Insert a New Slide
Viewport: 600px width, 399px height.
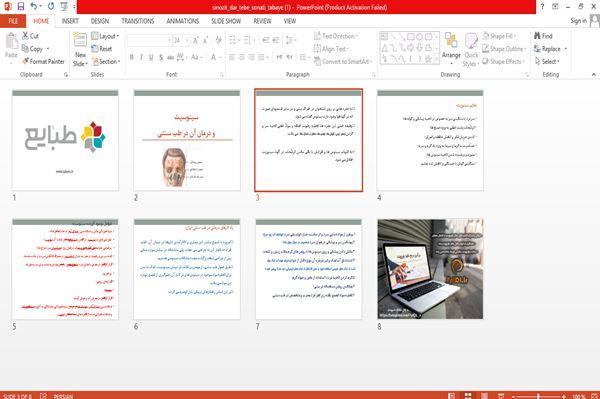pos(80,50)
